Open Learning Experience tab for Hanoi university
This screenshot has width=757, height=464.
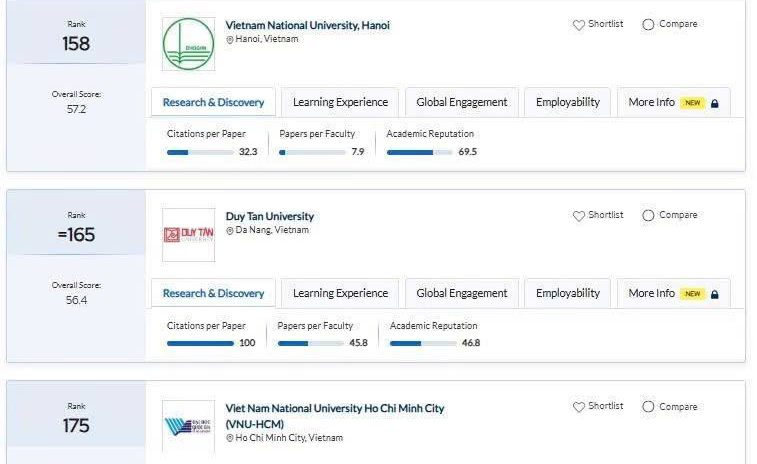pyautogui.click(x=340, y=102)
